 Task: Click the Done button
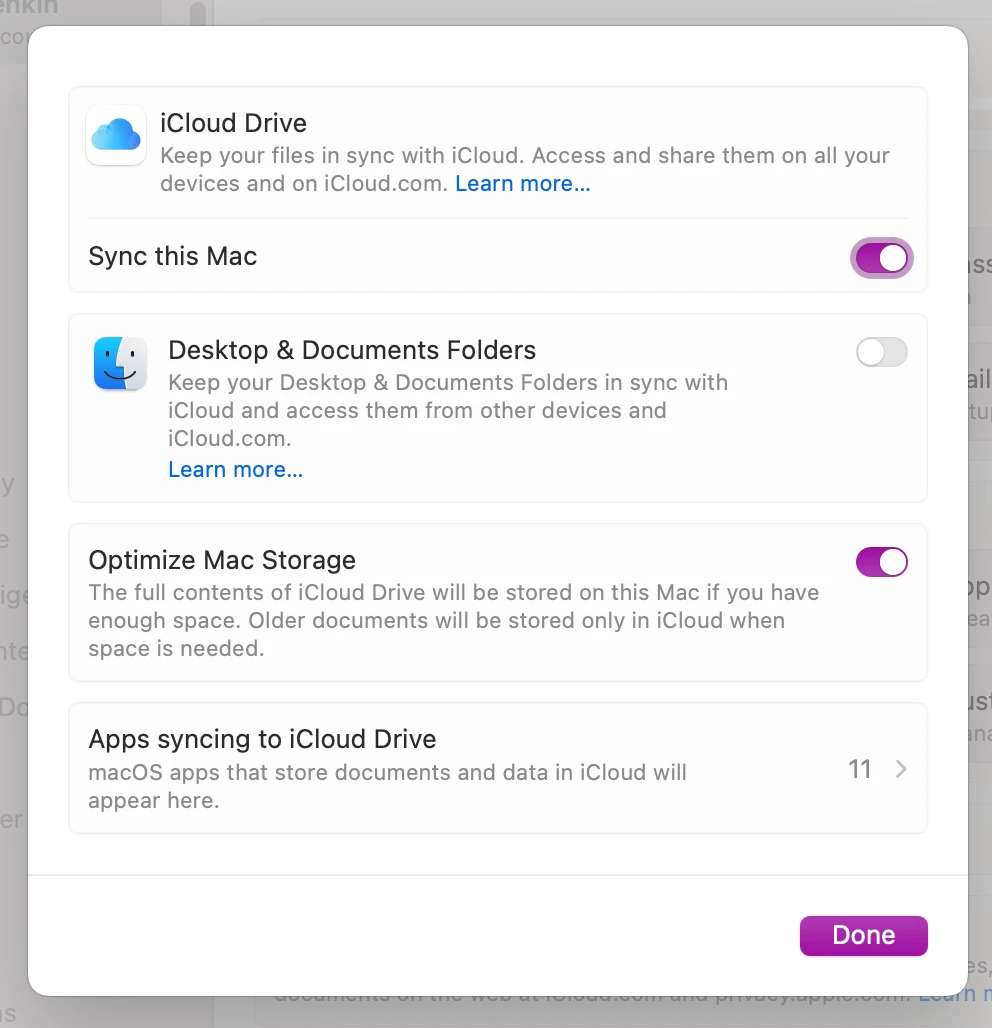863,936
